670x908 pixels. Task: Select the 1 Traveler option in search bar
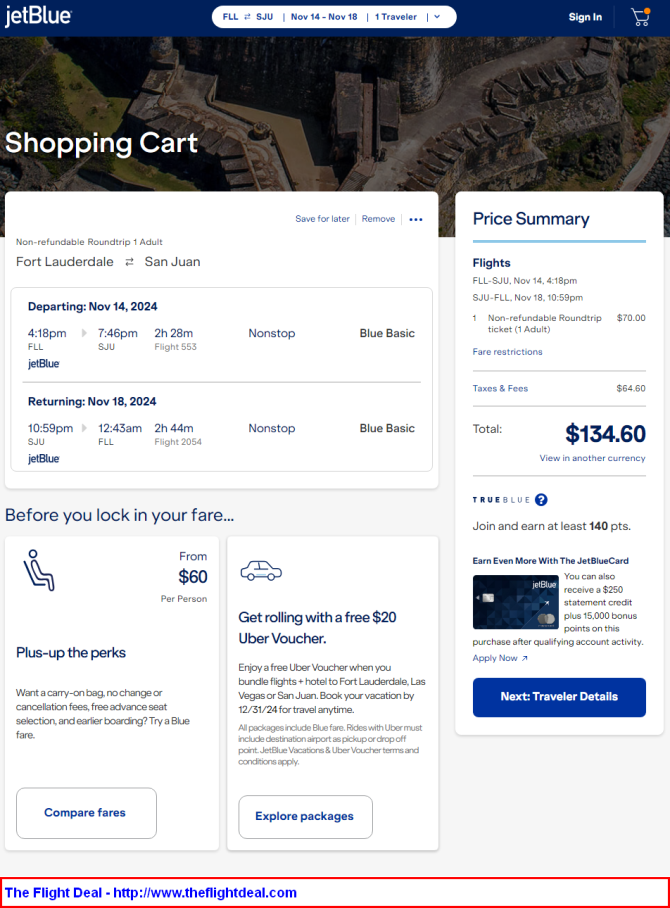tap(396, 17)
